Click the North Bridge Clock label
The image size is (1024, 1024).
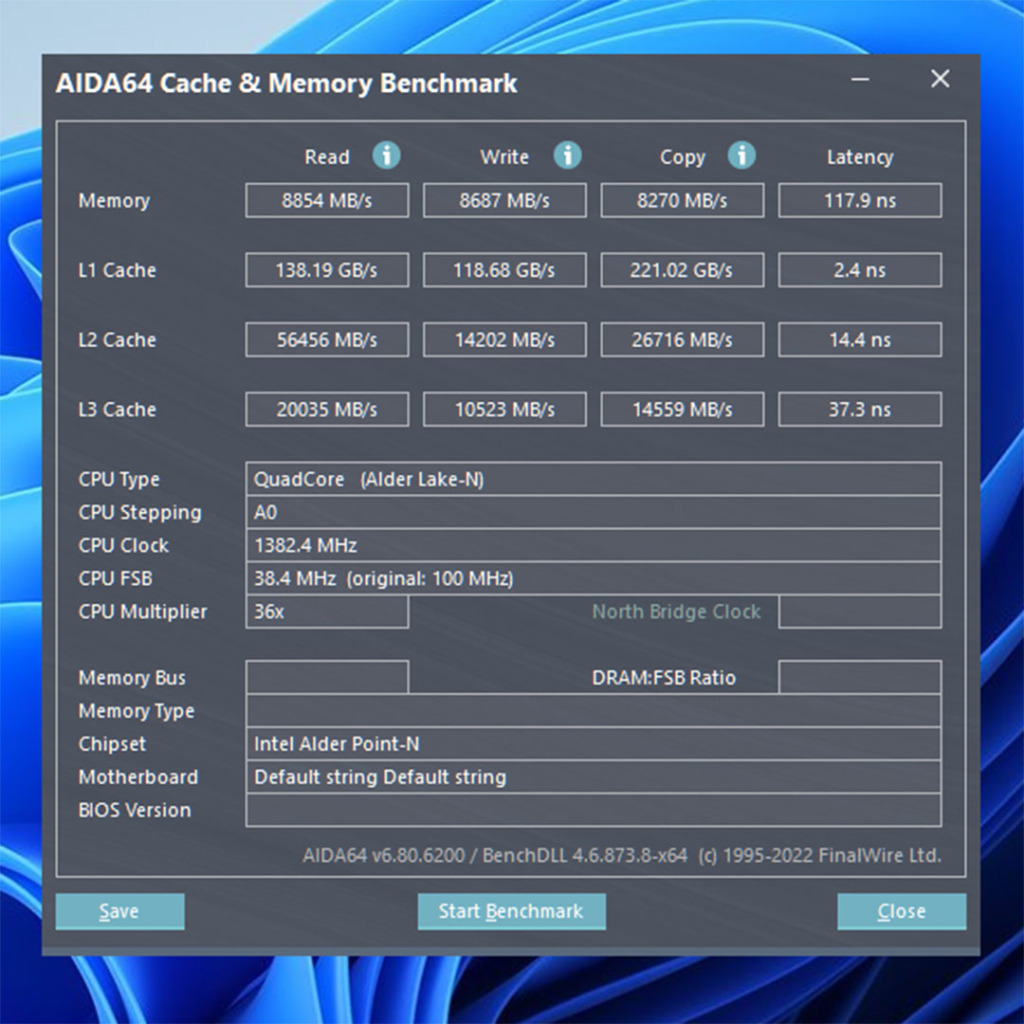(677, 612)
